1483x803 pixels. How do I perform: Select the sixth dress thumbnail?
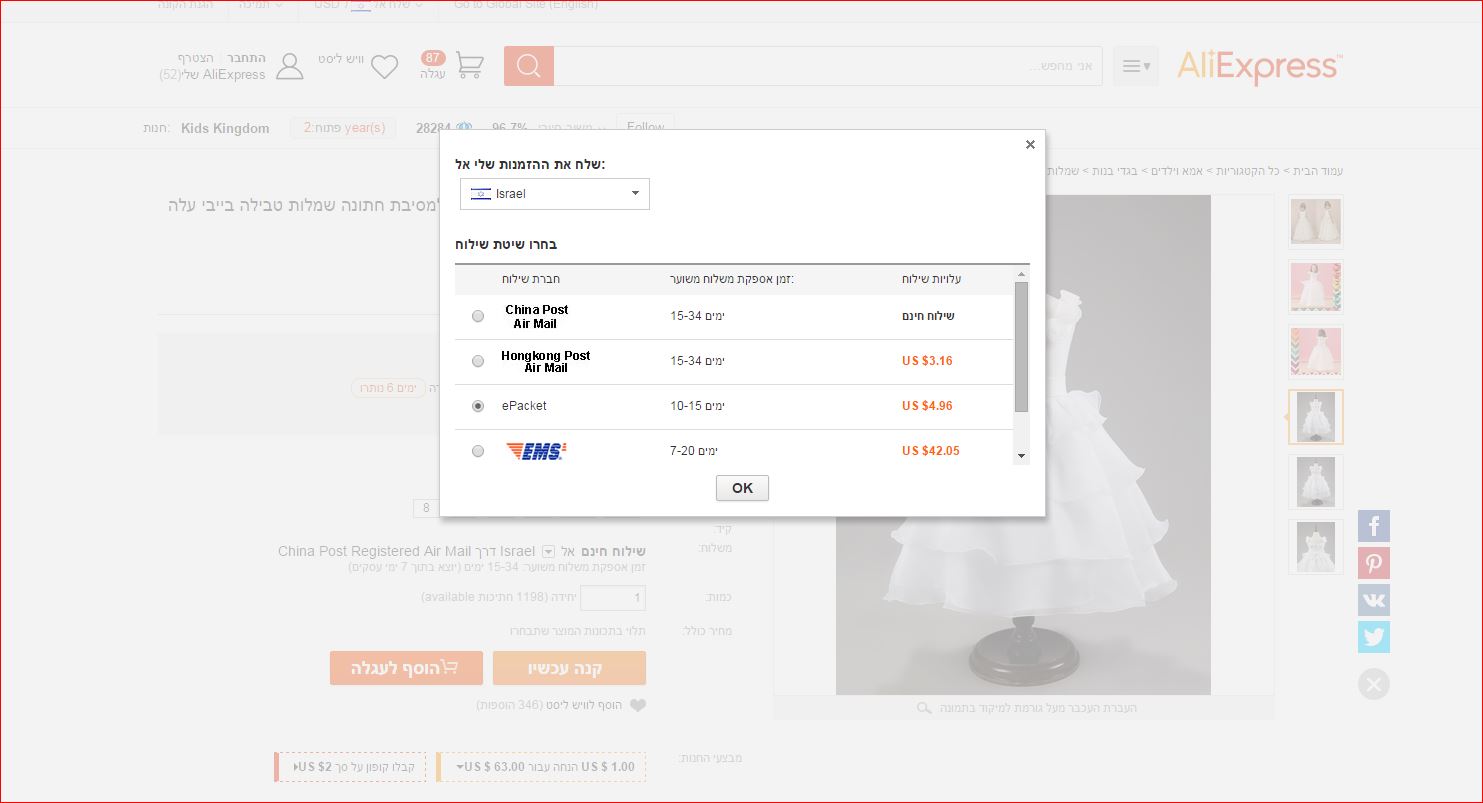click(x=1316, y=547)
